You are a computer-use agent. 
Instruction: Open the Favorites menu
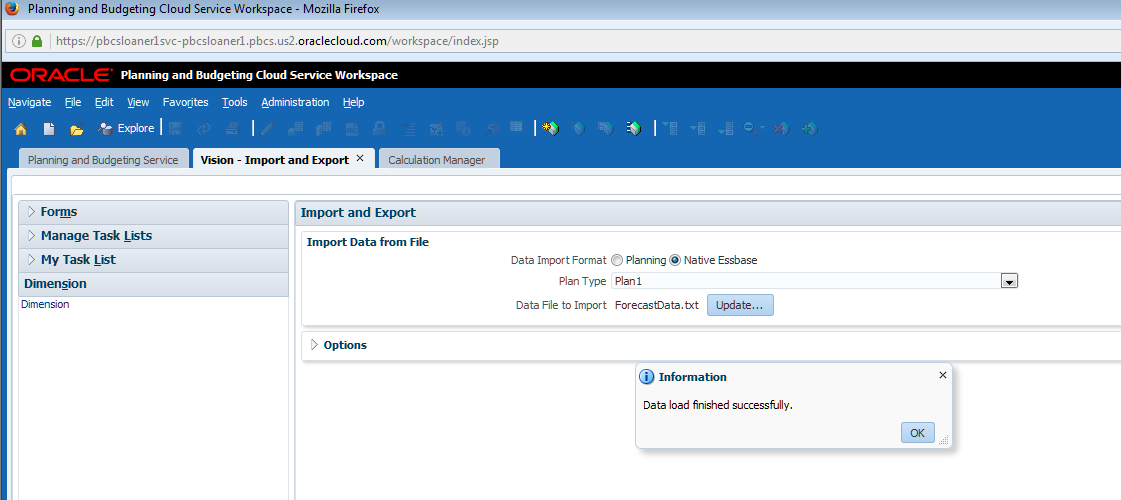185,102
